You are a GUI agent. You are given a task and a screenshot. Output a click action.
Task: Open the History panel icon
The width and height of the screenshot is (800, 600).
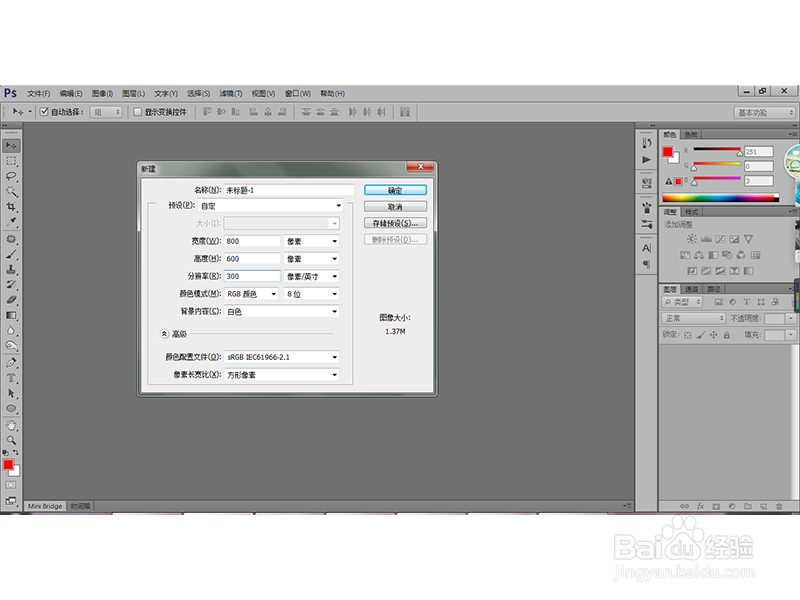pos(646,143)
